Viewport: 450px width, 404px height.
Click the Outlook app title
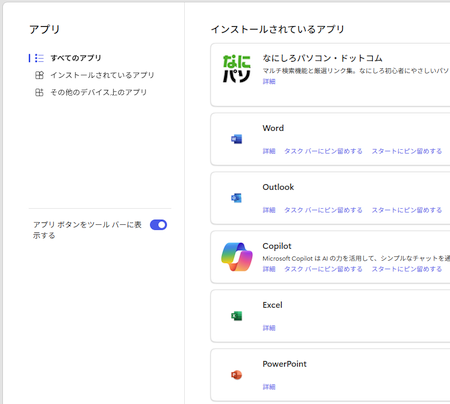tap(278, 187)
